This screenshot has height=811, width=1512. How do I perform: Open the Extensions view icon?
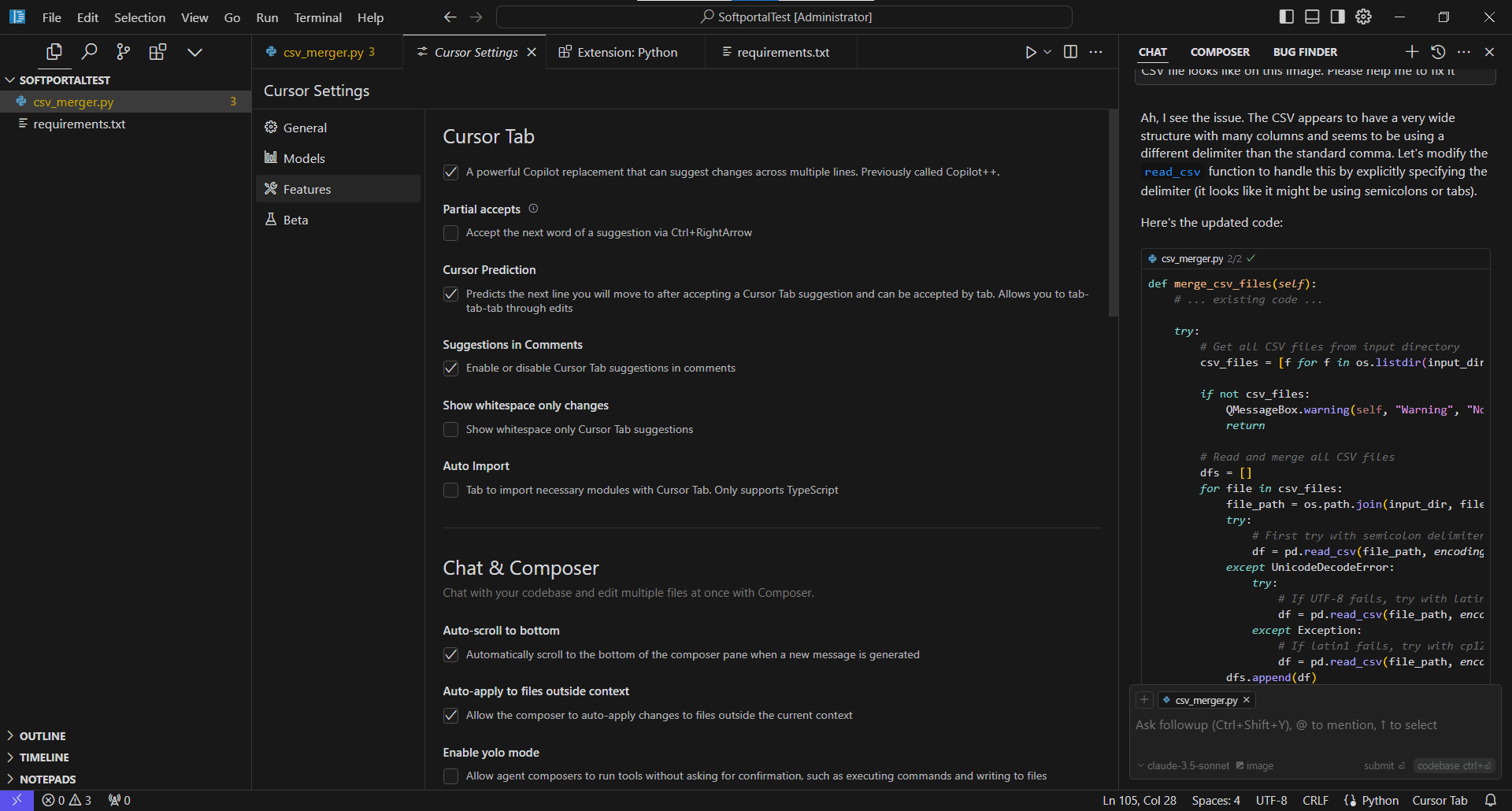[x=157, y=52]
